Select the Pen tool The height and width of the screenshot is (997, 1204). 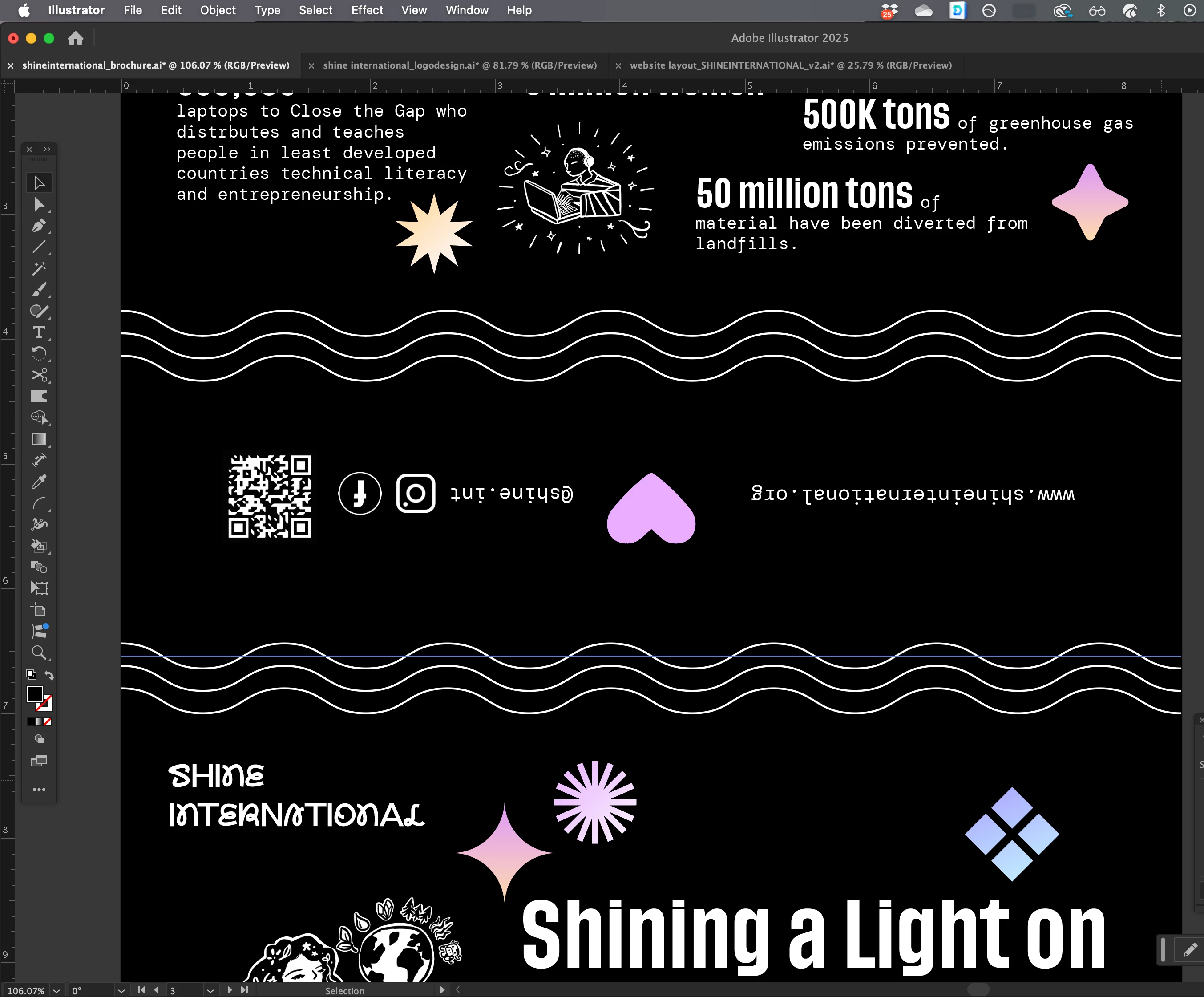tap(39, 226)
